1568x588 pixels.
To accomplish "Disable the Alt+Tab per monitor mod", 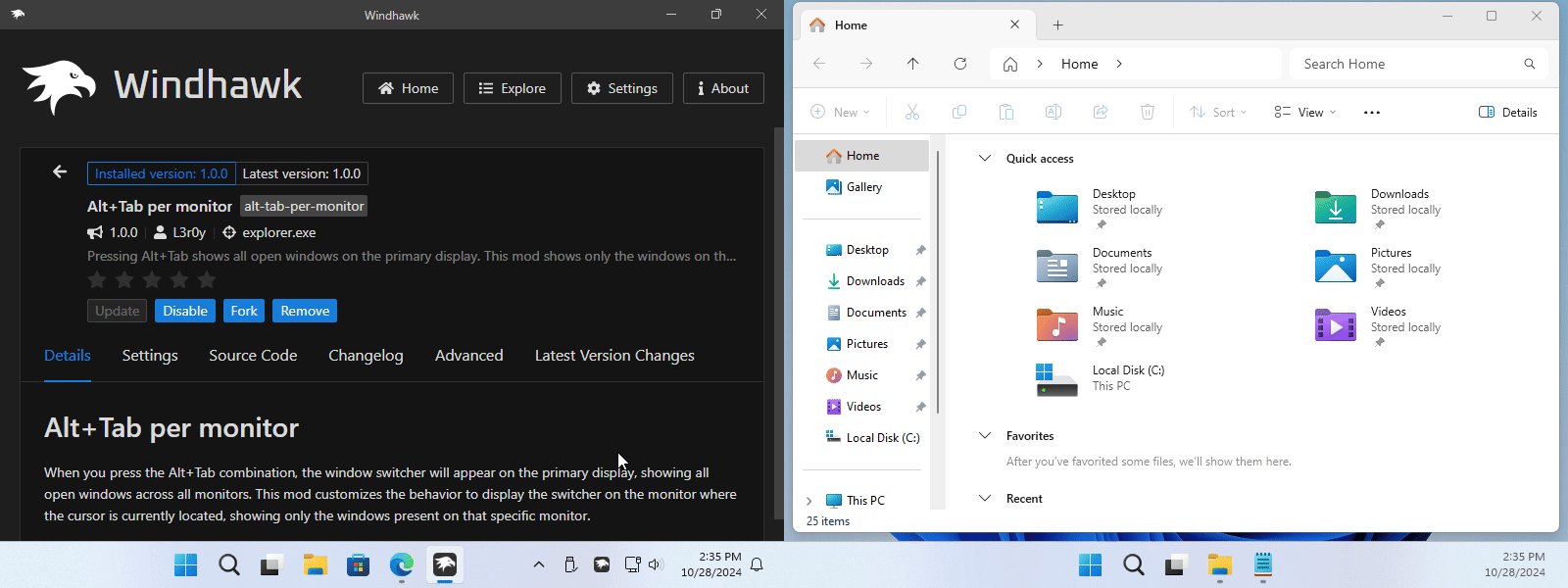I will coord(184,311).
